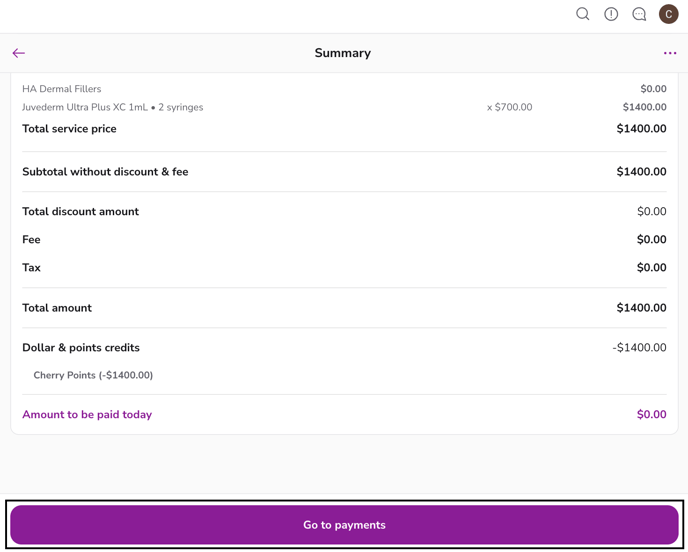This screenshot has width=688, height=552.
Task: Click the x $700.00 unit price
Action: pyautogui.click(x=509, y=107)
